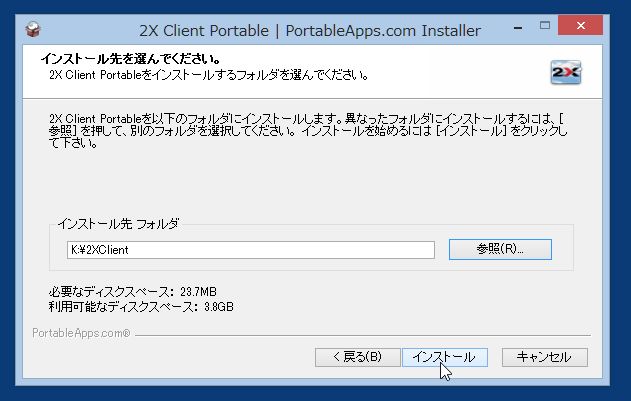631x401 pixels.
Task: Open folder browser with 参照(R)... button
Action: click(x=500, y=249)
